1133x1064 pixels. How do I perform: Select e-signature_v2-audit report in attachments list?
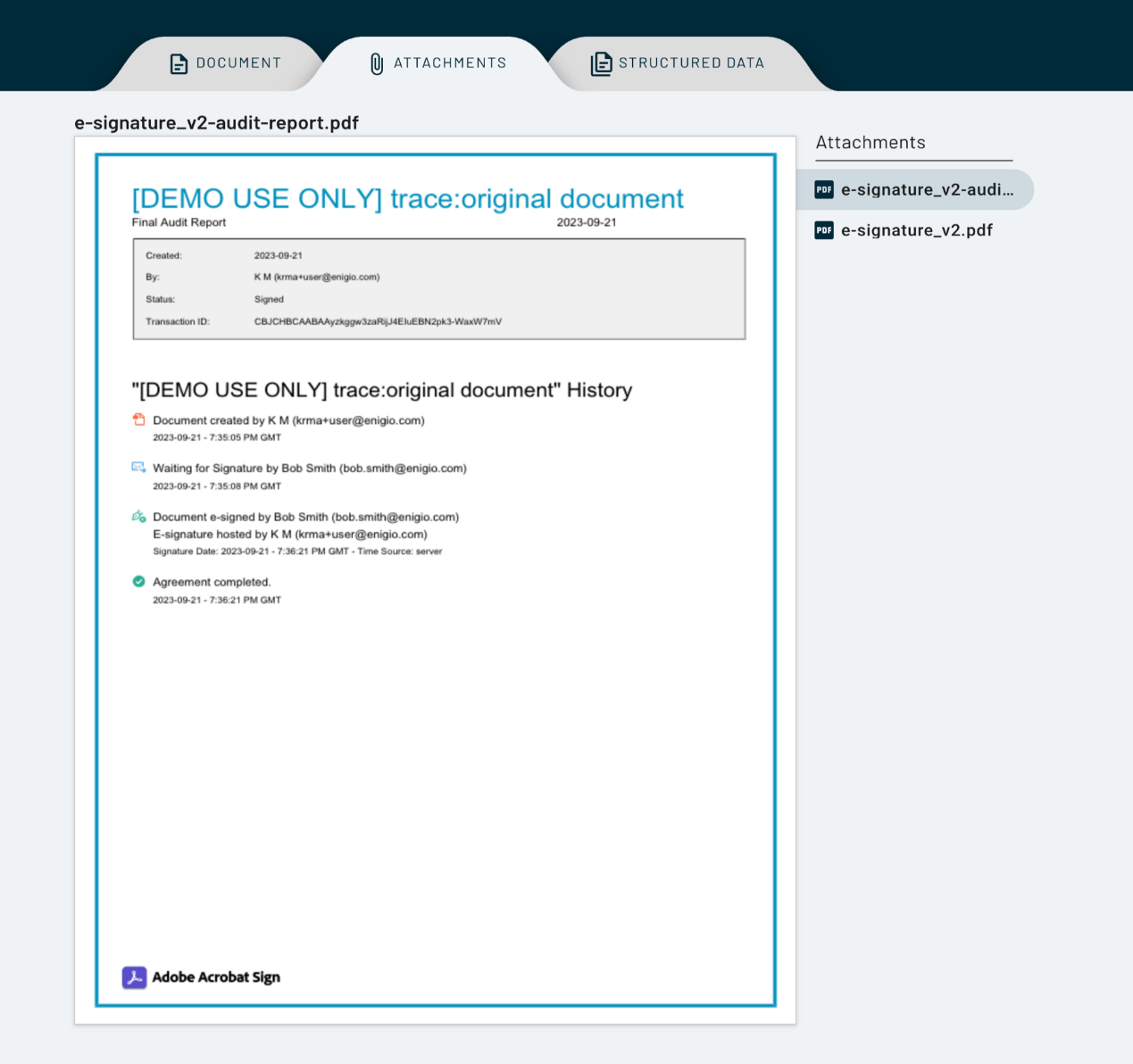(x=927, y=189)
